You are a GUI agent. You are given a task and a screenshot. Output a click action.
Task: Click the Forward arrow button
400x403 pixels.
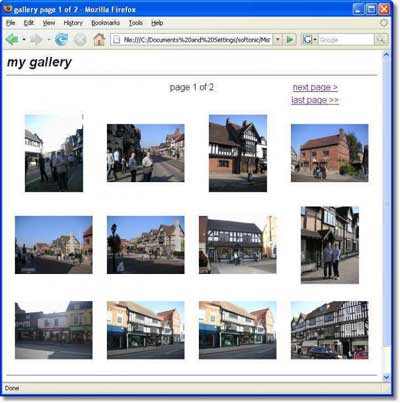(x=36, y=40)
